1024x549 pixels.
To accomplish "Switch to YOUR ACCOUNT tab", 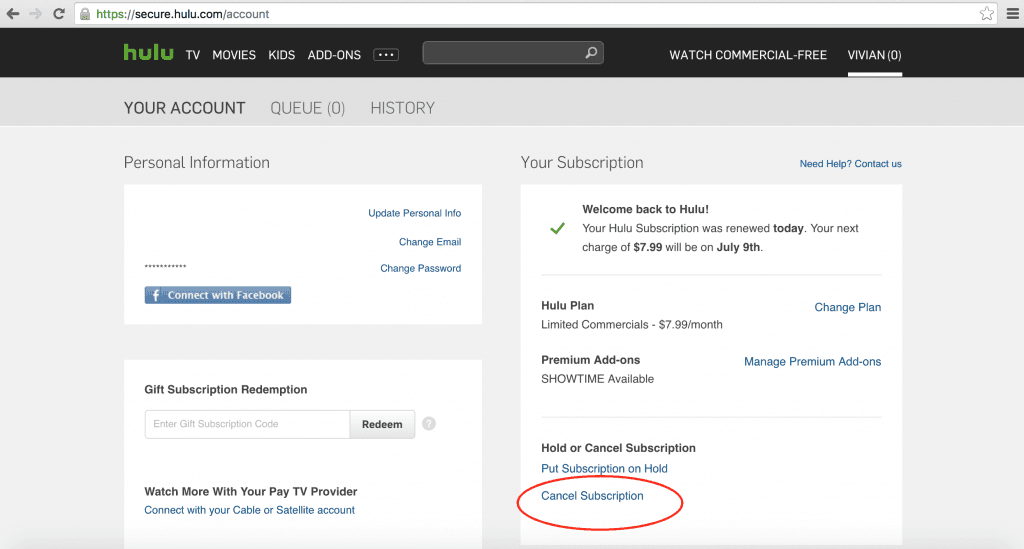I will tap(185, 108).
